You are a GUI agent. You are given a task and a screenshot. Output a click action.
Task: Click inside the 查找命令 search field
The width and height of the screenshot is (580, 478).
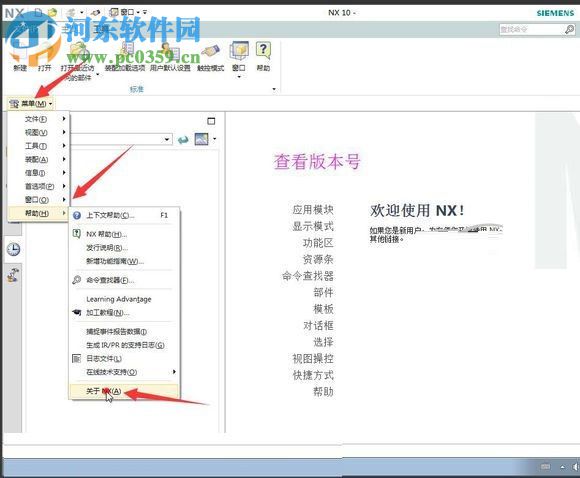[531, 29]
